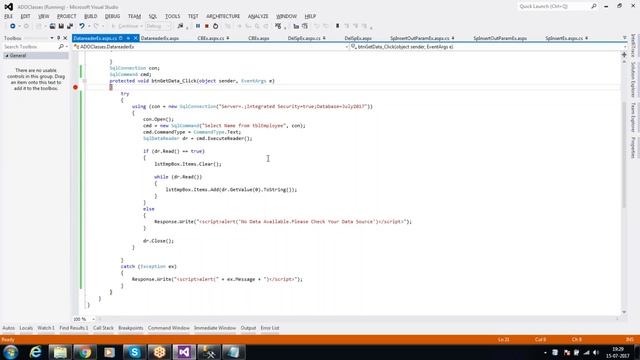Switch to the DelSpEx.aspx tab
Screen dimensions: 640x360
358,38
